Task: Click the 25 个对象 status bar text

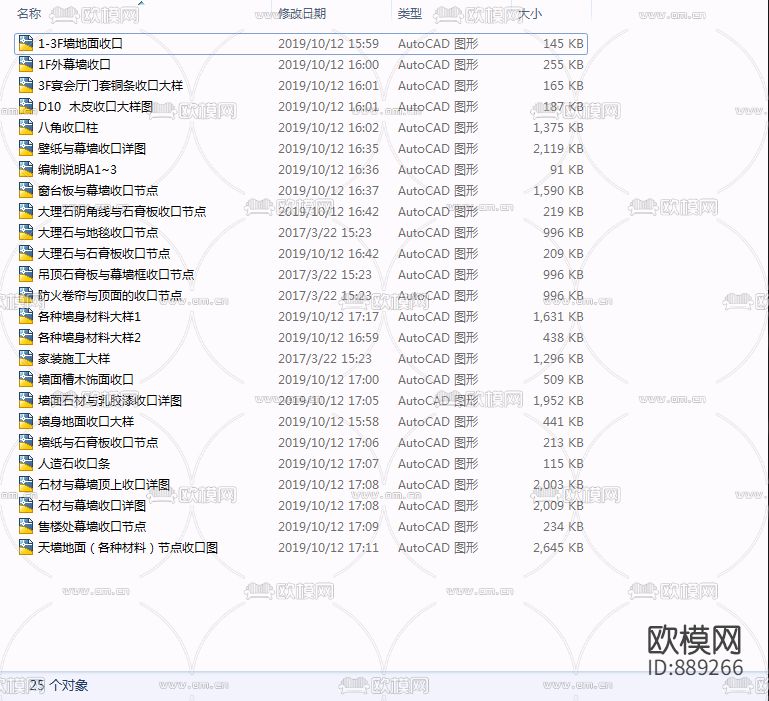Action: click(59, 685)
